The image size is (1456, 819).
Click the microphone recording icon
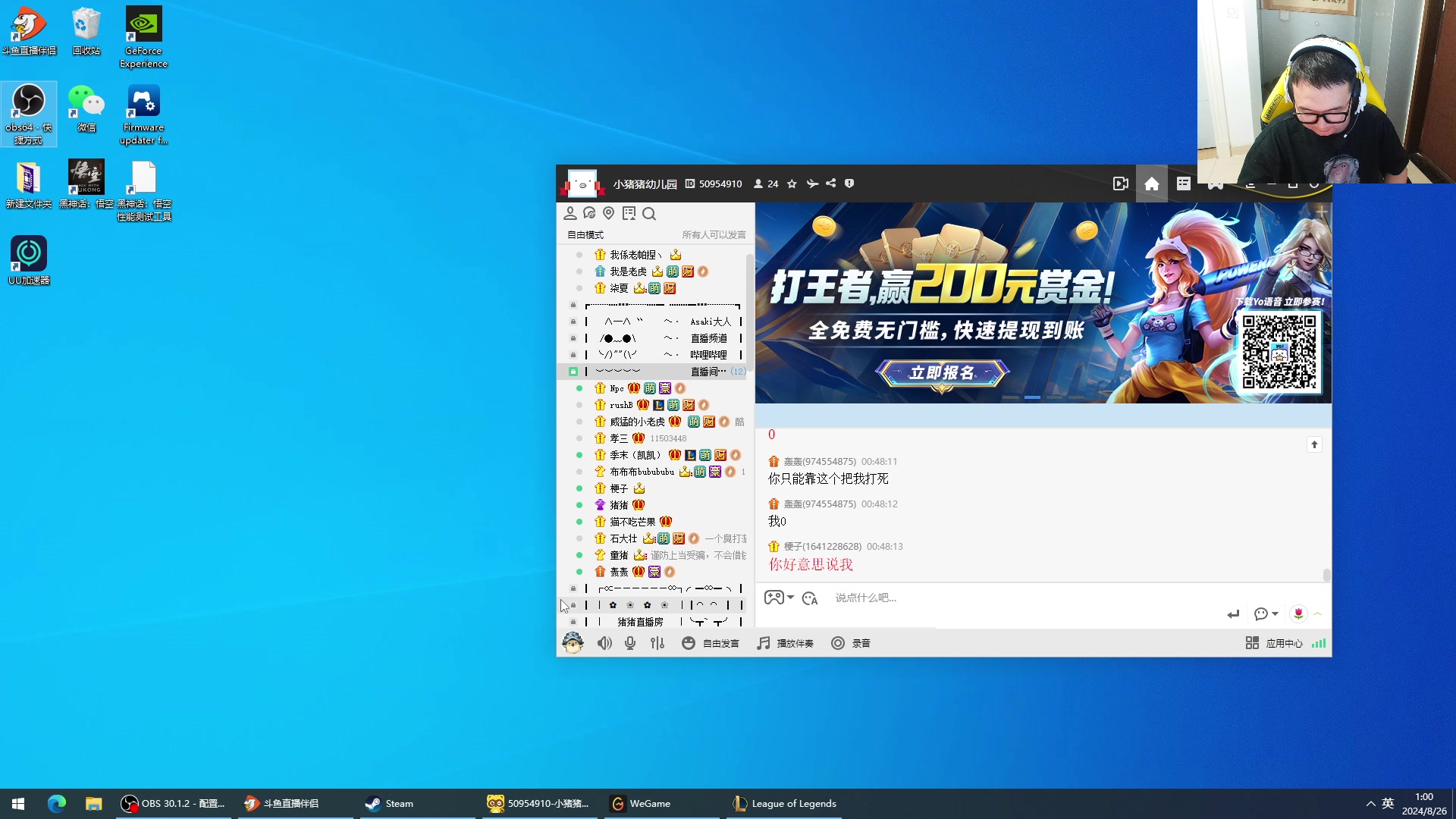[x=838, y=643]
